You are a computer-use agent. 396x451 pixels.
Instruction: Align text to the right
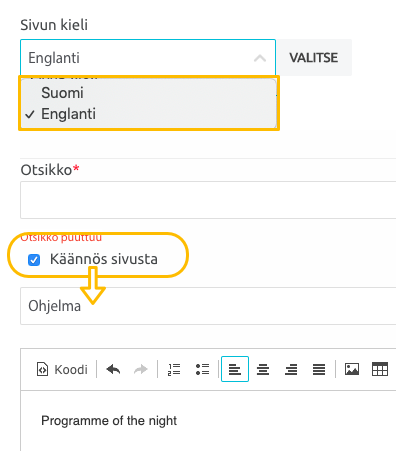[x=291, y=369]
